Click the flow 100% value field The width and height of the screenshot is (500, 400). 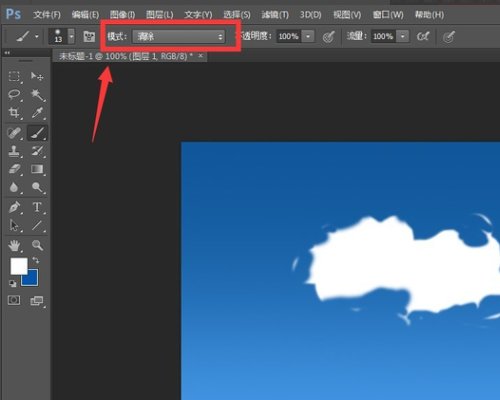[384, 36]
